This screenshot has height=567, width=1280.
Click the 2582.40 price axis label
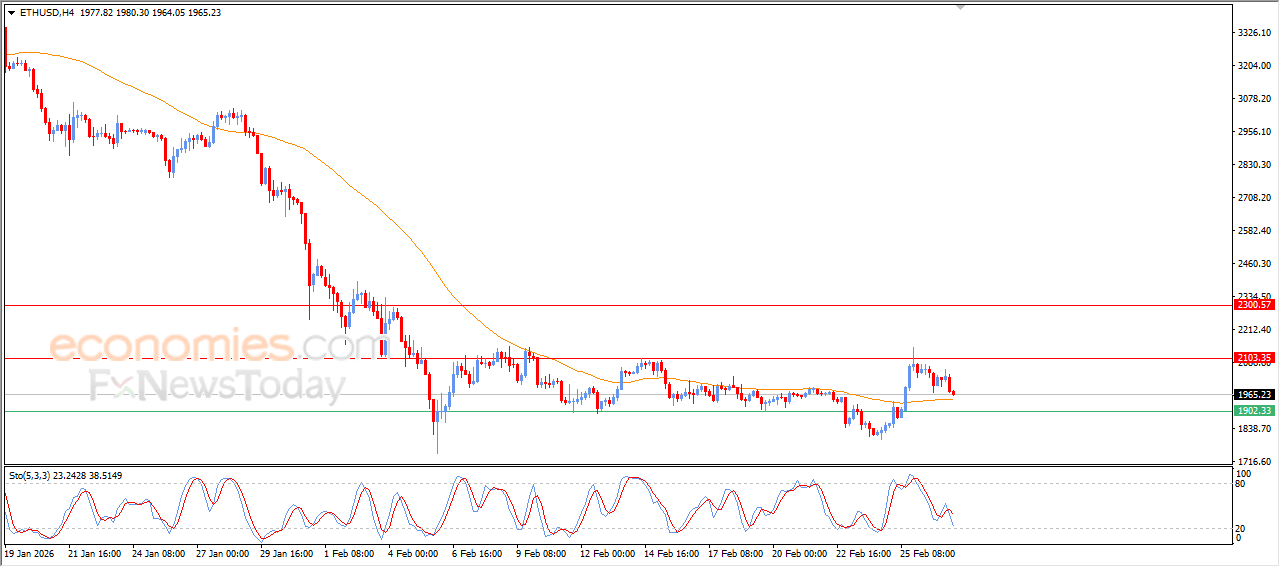point(1253,231)
